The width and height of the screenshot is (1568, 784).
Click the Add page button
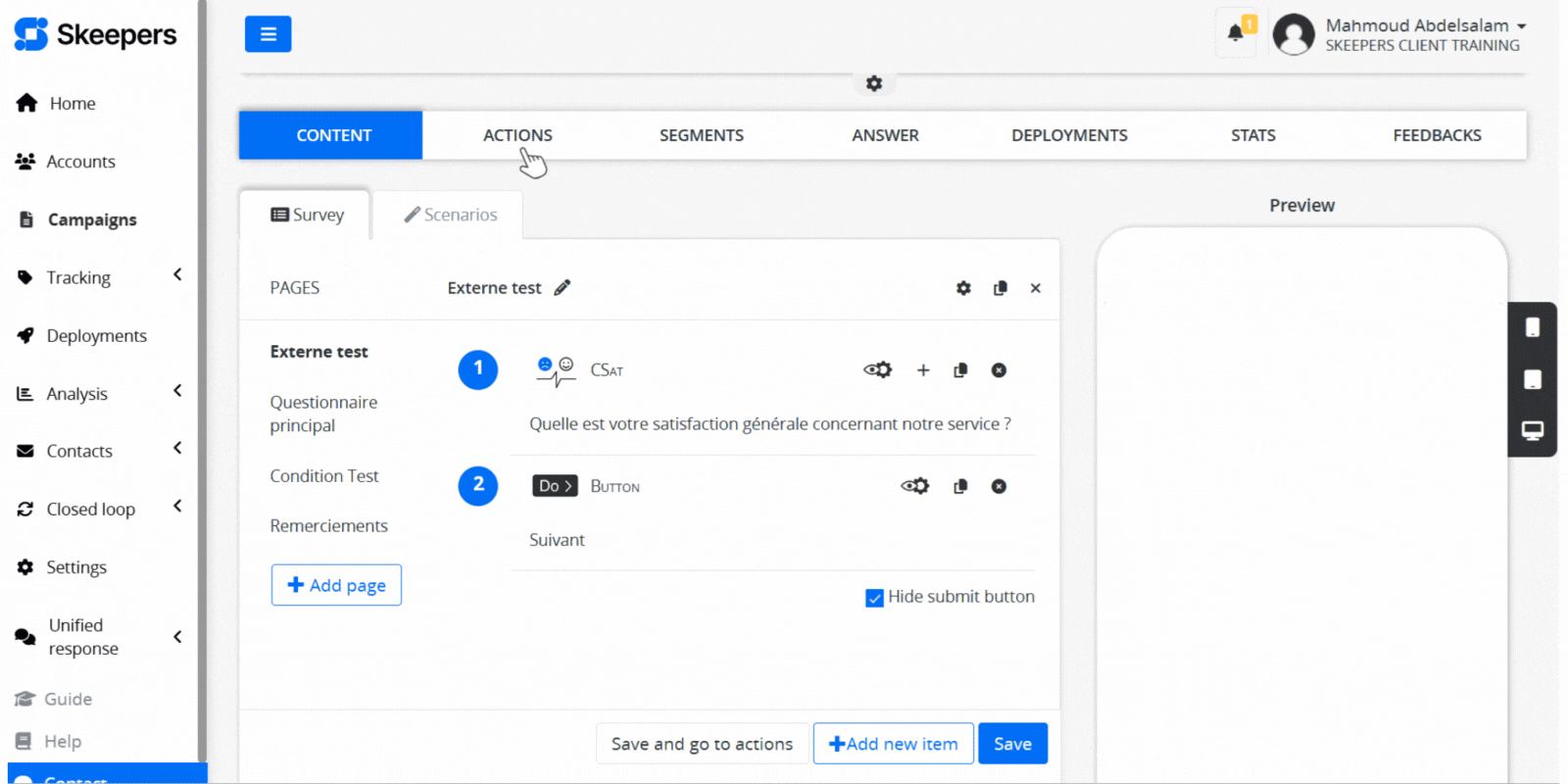pos(336,585)
